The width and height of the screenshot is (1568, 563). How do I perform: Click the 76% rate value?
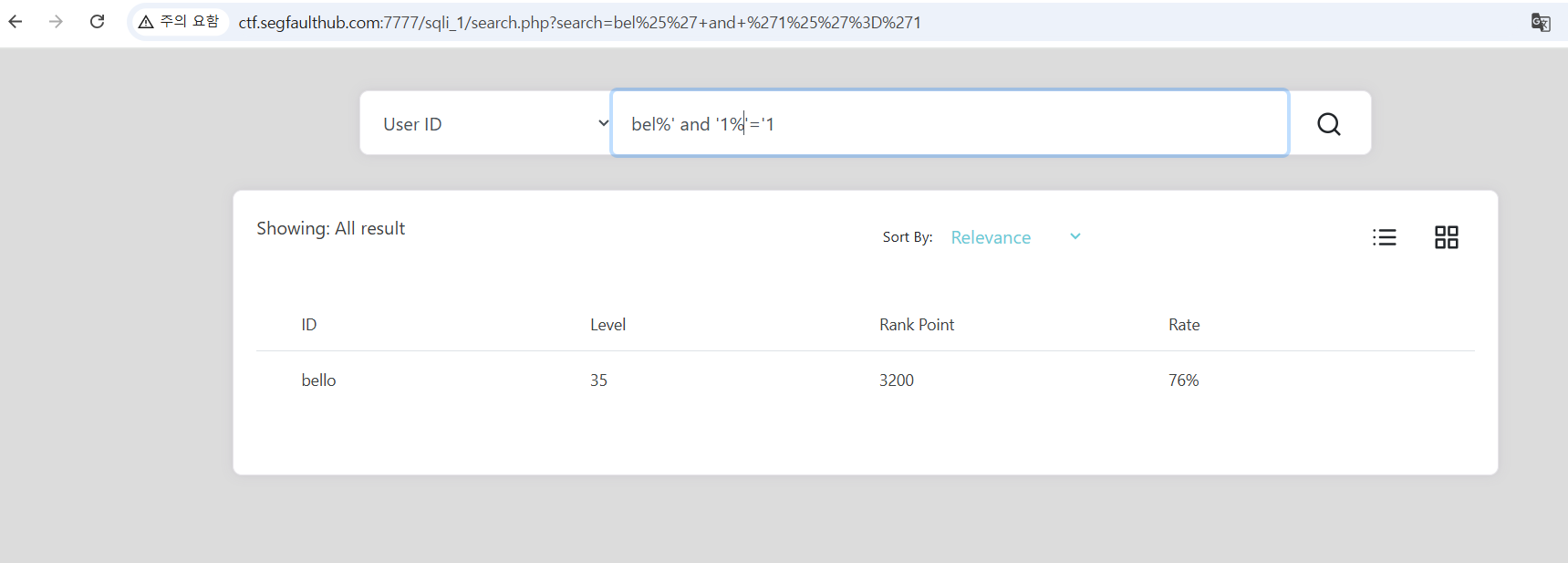(x=1183, y=381)
